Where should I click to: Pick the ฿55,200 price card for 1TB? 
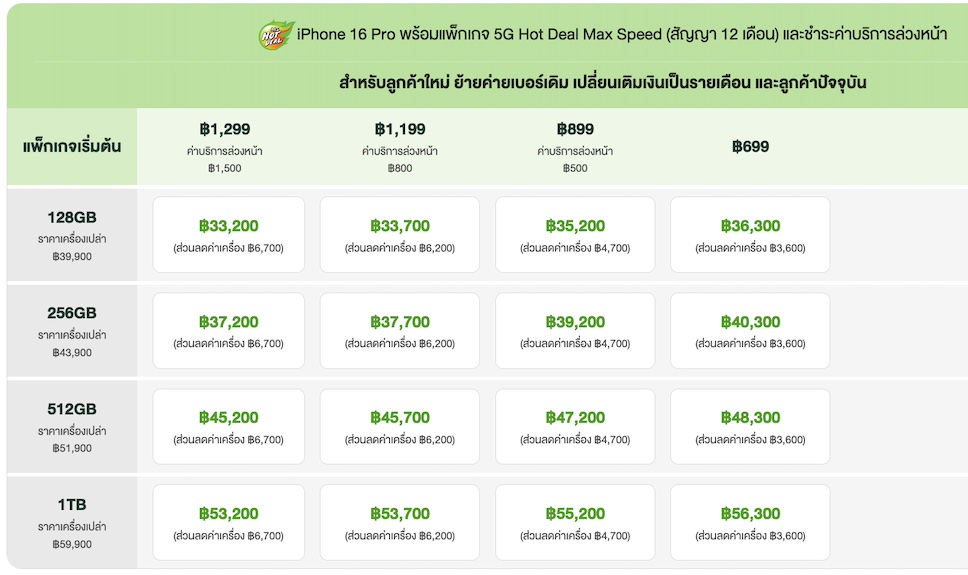pyautogui.click(x=575, y=523)
